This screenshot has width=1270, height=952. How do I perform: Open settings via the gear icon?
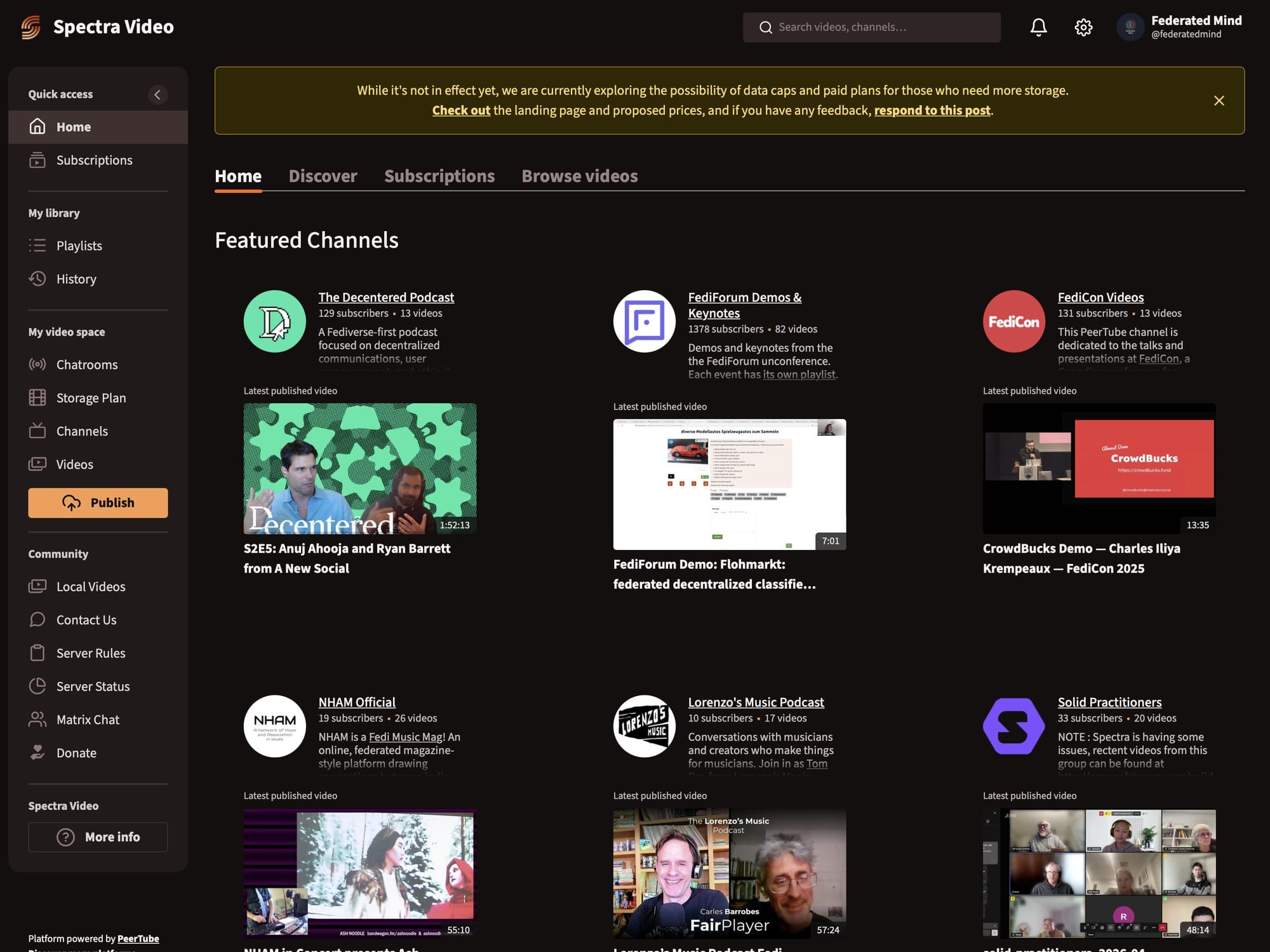[1083, 27]
